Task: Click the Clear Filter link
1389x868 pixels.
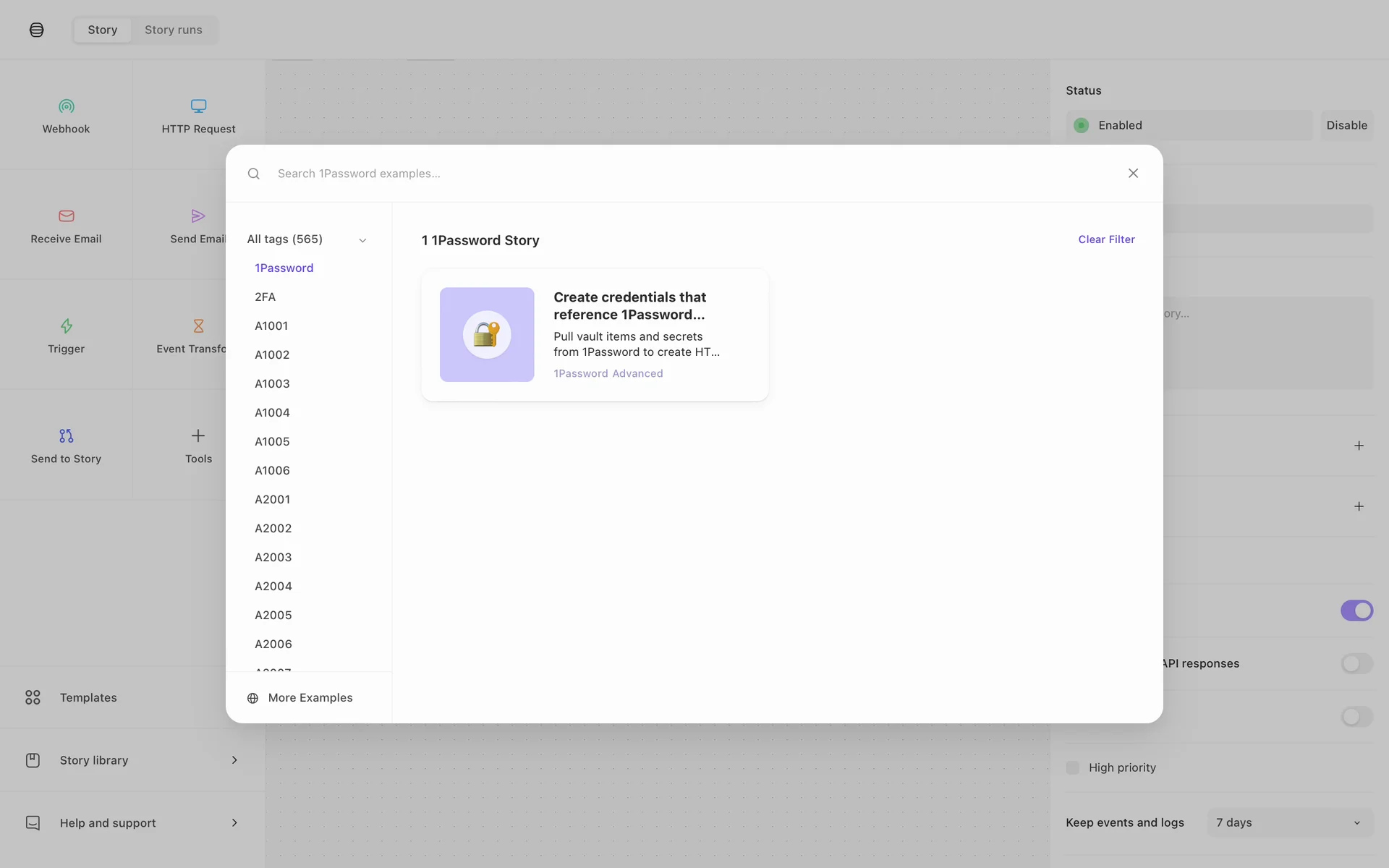Action: point(1106,239)
